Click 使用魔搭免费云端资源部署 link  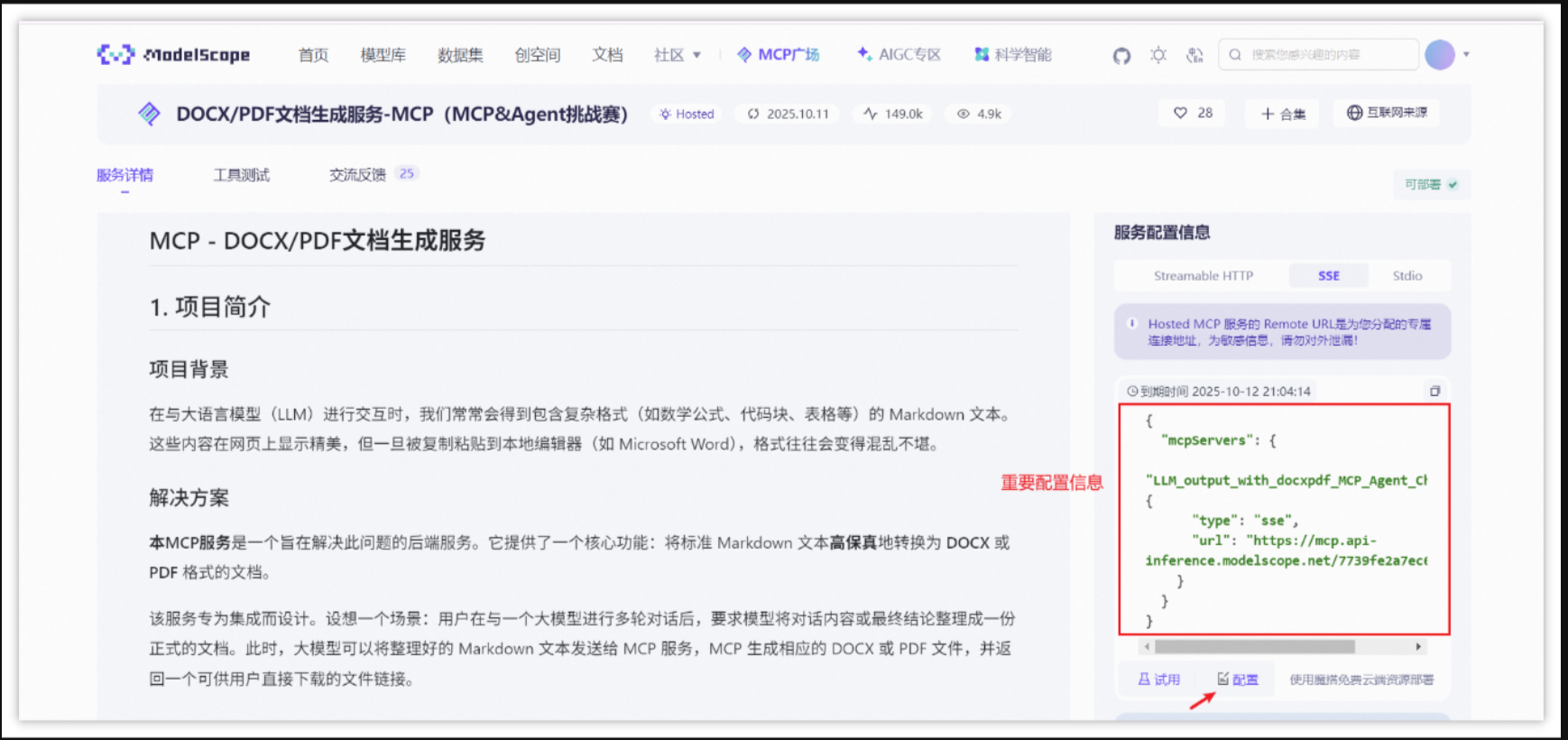tap(1361, 680)
